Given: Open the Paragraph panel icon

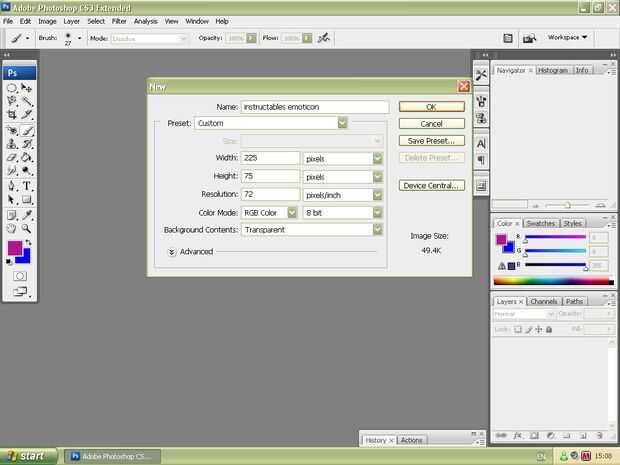Looking at the screenshot, I should point(481,160).
